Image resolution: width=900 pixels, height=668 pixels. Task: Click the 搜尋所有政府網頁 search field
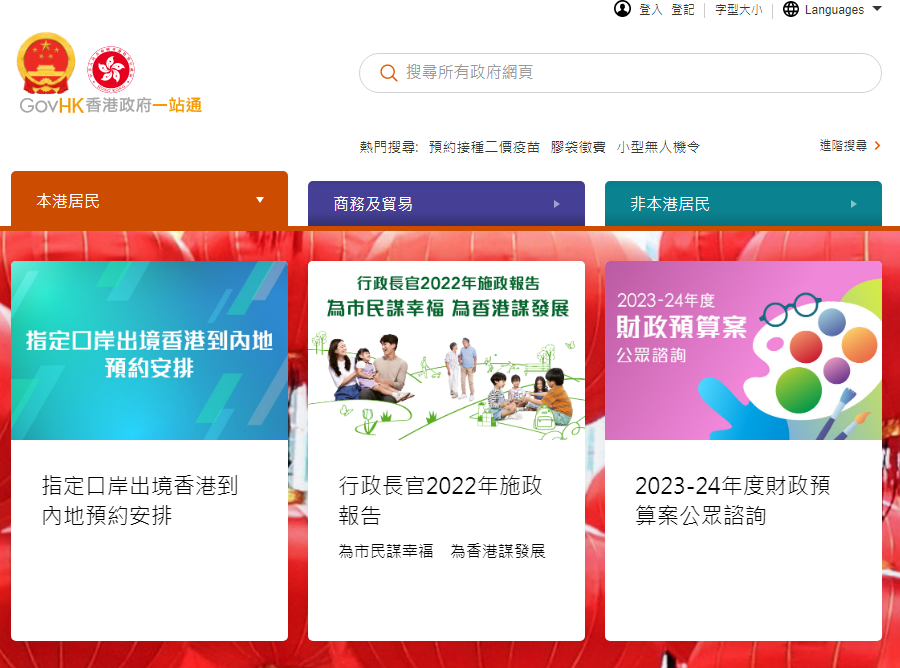(620, 73)
